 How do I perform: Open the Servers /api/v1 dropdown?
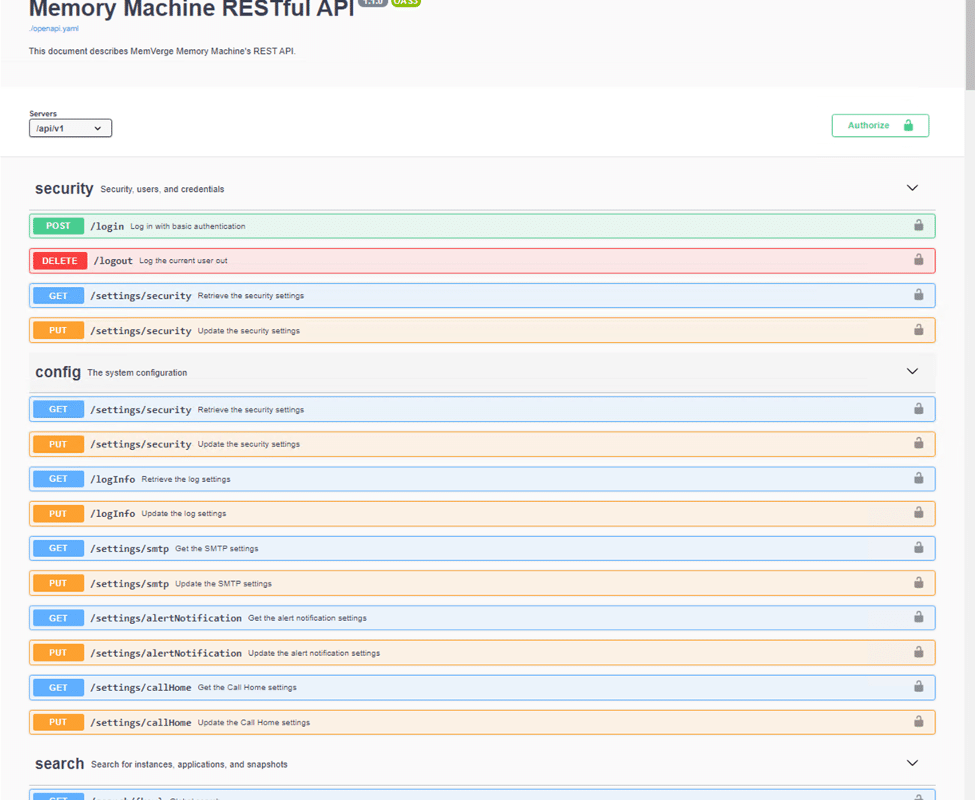[70, 128]
